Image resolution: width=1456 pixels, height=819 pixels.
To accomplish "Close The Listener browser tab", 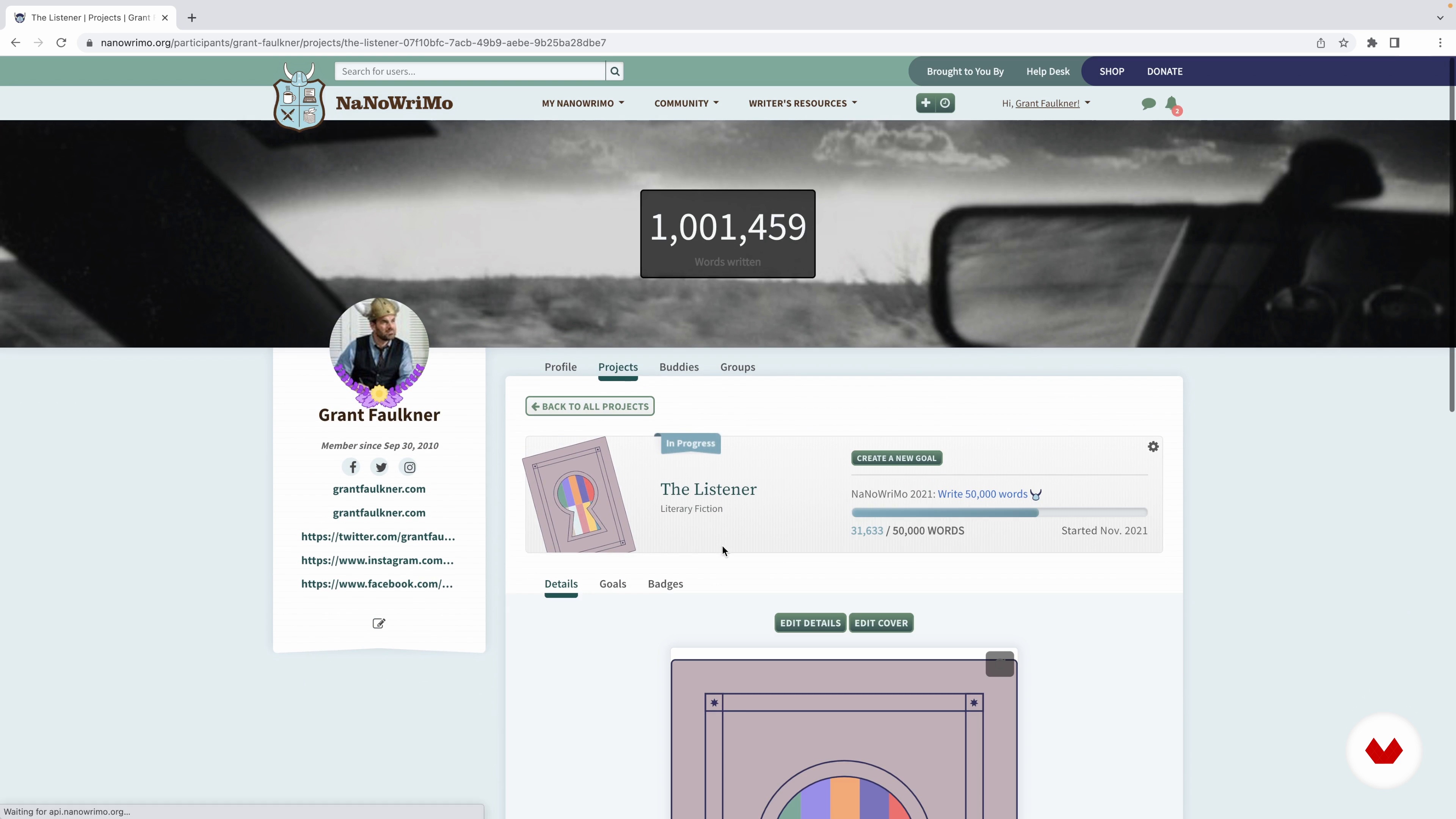I will [x=165, y=17].
